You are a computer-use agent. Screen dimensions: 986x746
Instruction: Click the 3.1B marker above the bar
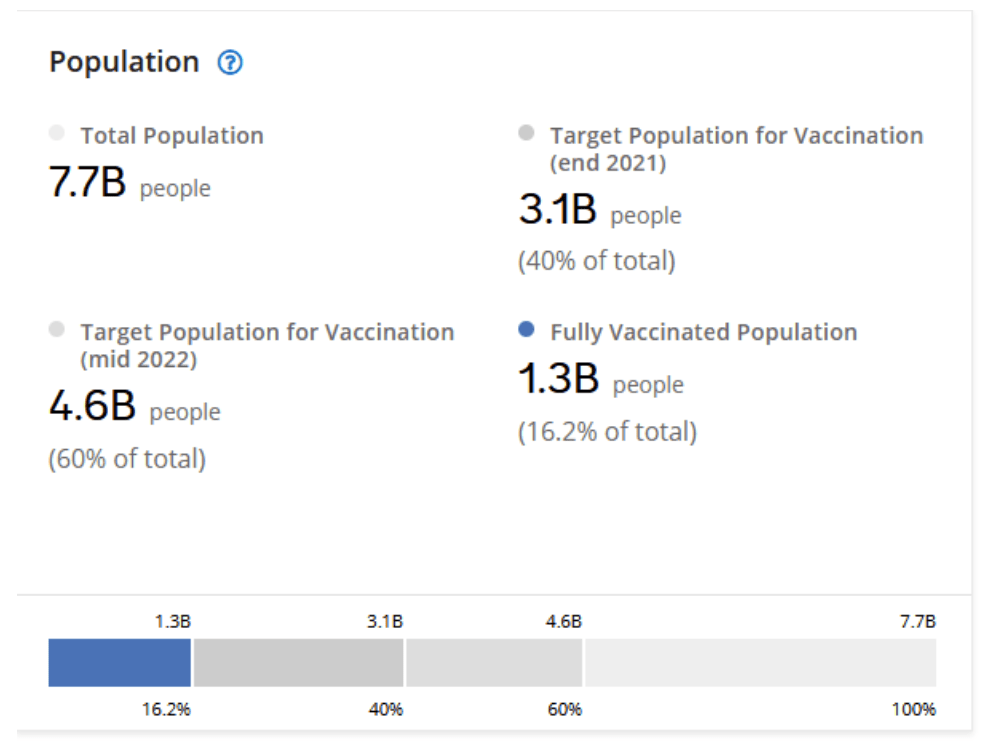tap(385, 621)
